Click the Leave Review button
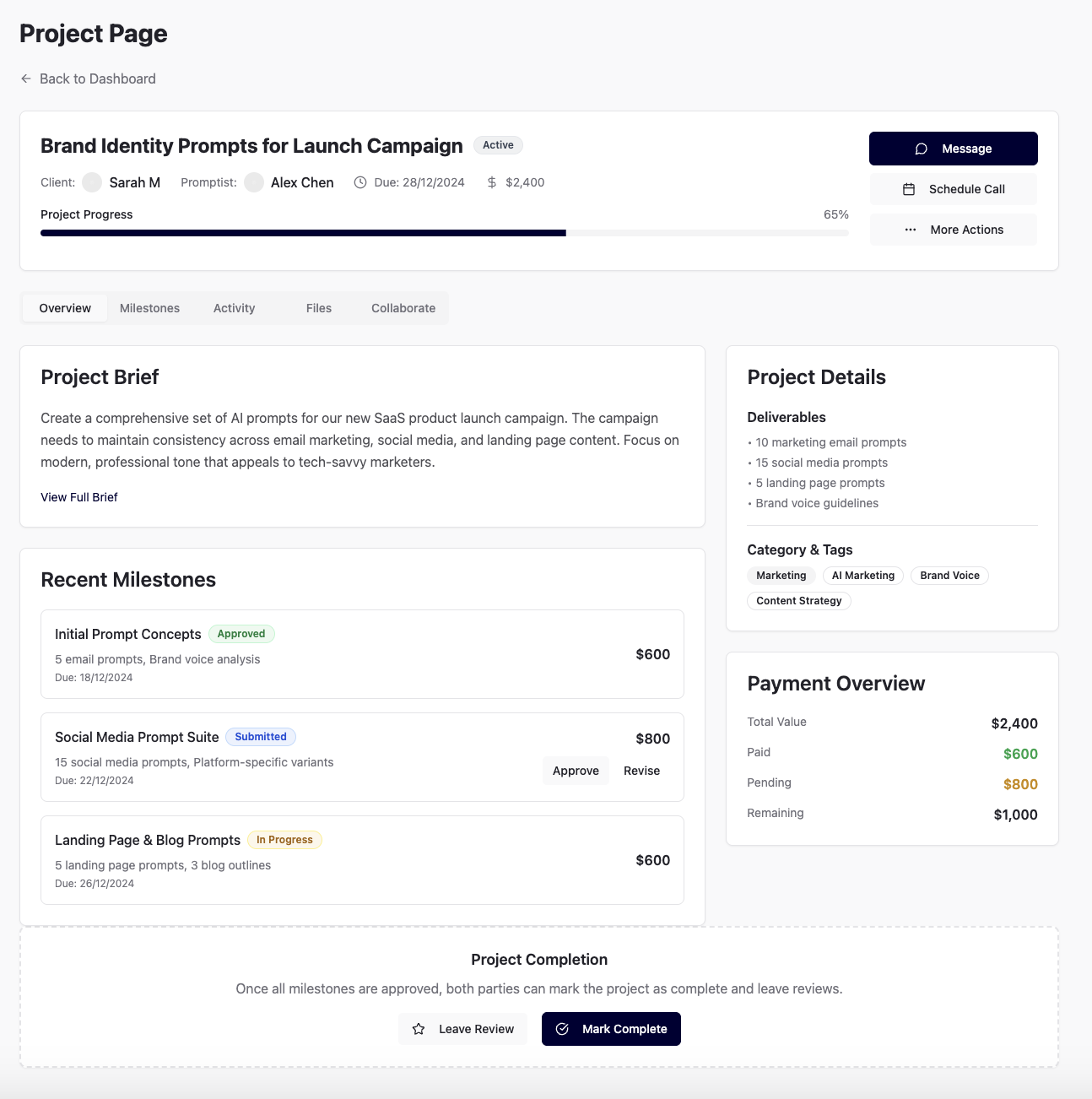Screen dimensions: 1092x1099 coord(462,1029)
